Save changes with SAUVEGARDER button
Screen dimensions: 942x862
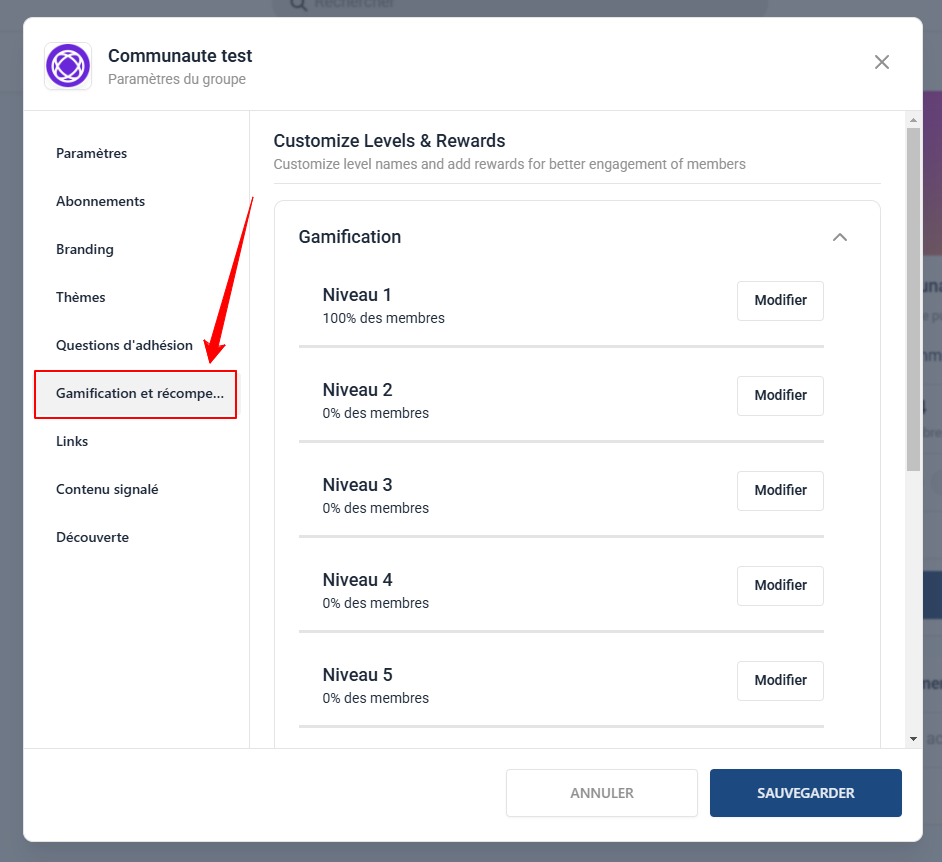[805, 793]
